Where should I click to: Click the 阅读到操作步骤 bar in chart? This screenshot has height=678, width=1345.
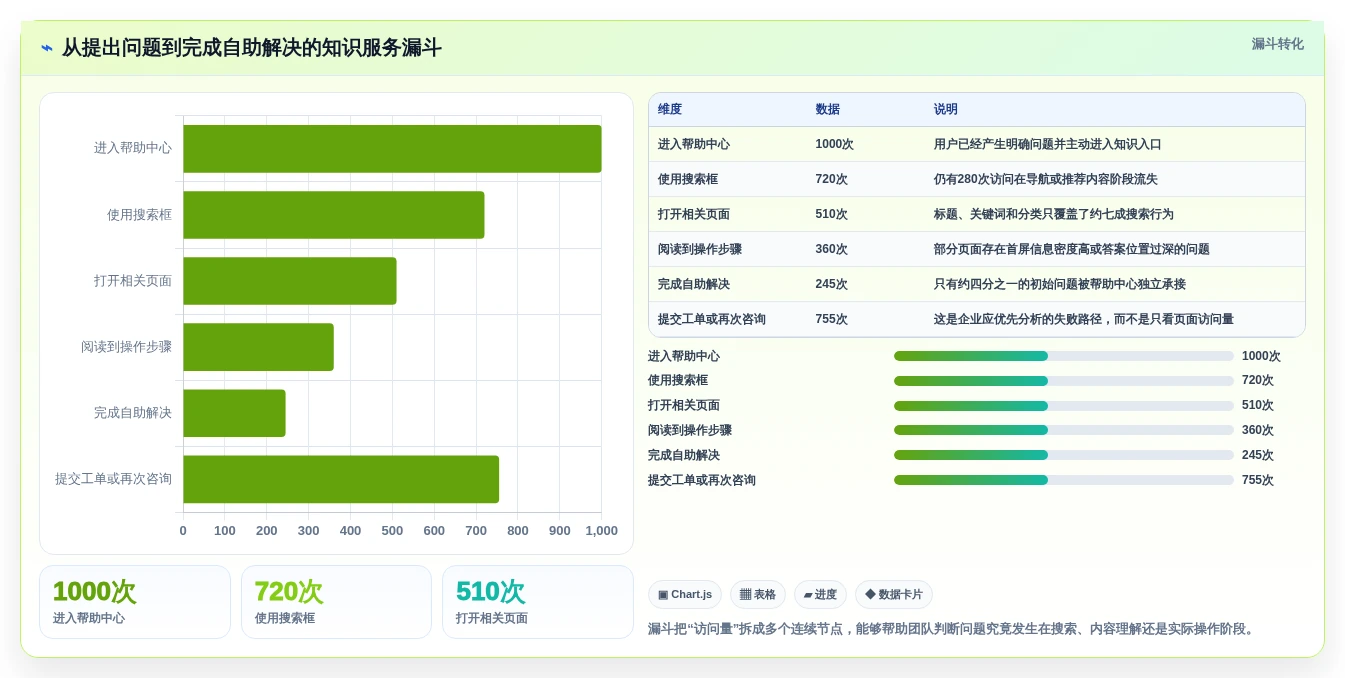(x=258, y=347)
